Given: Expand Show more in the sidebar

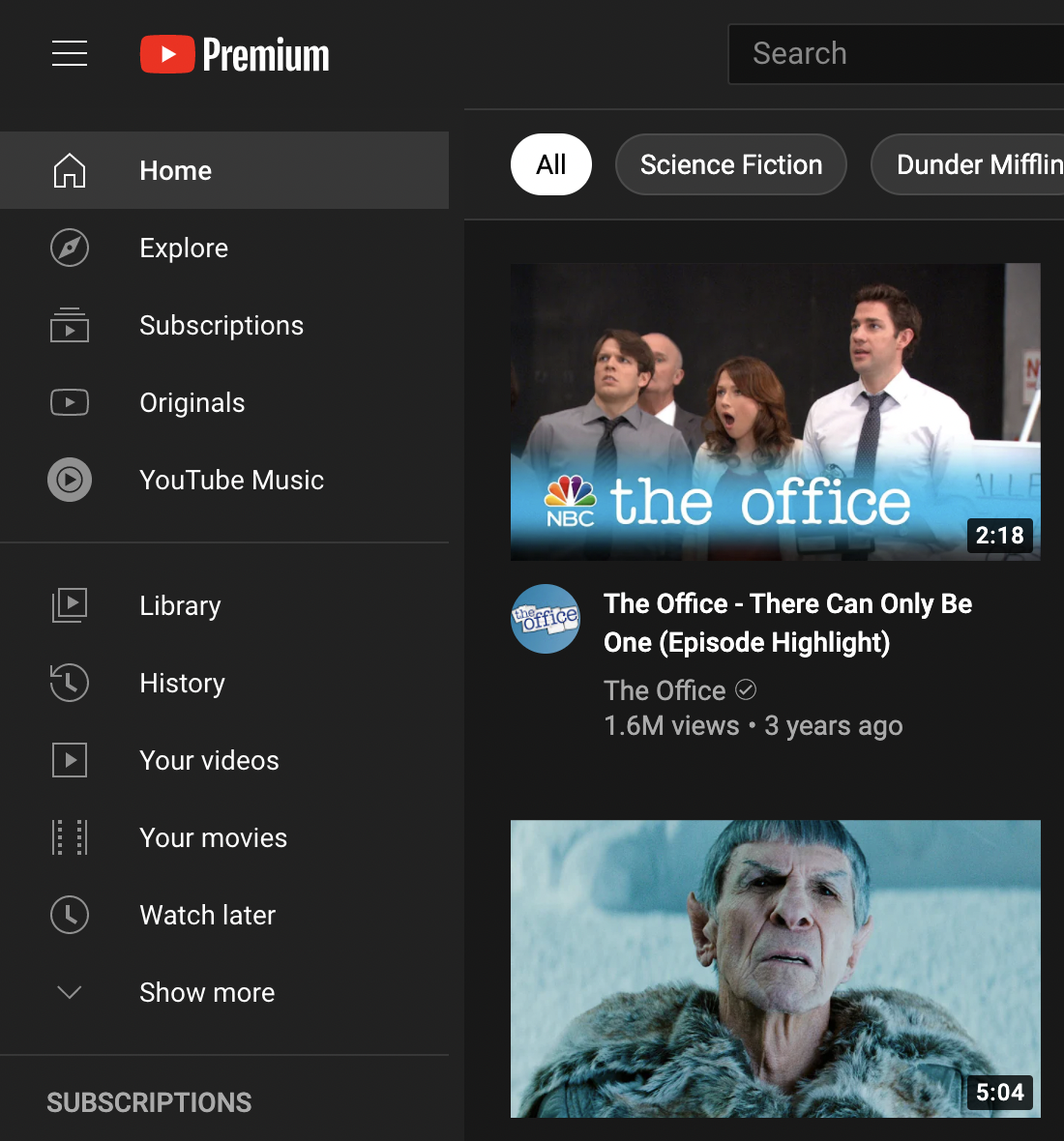Looking at the screenshot, I should (207, 992).
